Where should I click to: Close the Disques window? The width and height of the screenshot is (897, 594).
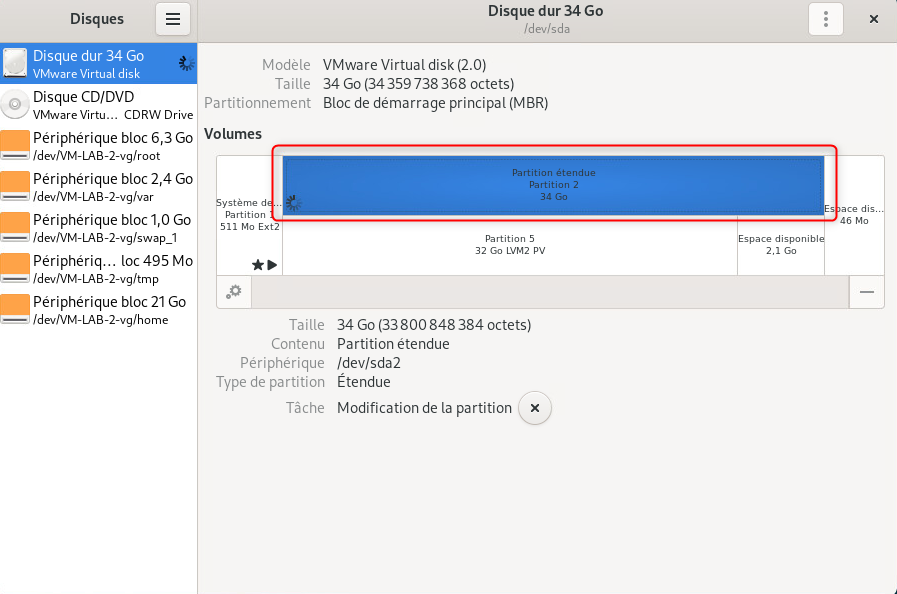874,19
